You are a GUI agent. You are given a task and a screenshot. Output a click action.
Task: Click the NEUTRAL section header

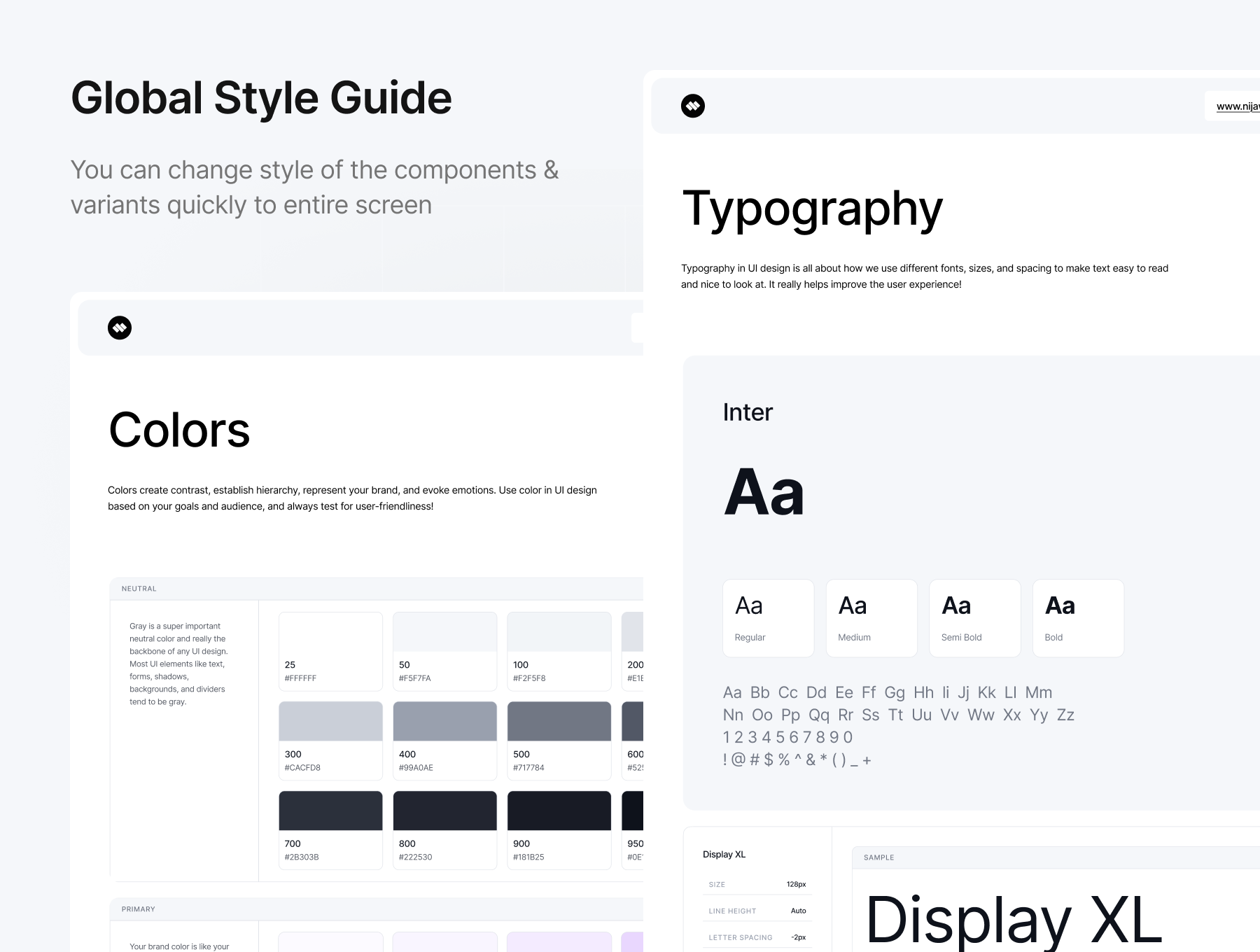tap(139, 589)
